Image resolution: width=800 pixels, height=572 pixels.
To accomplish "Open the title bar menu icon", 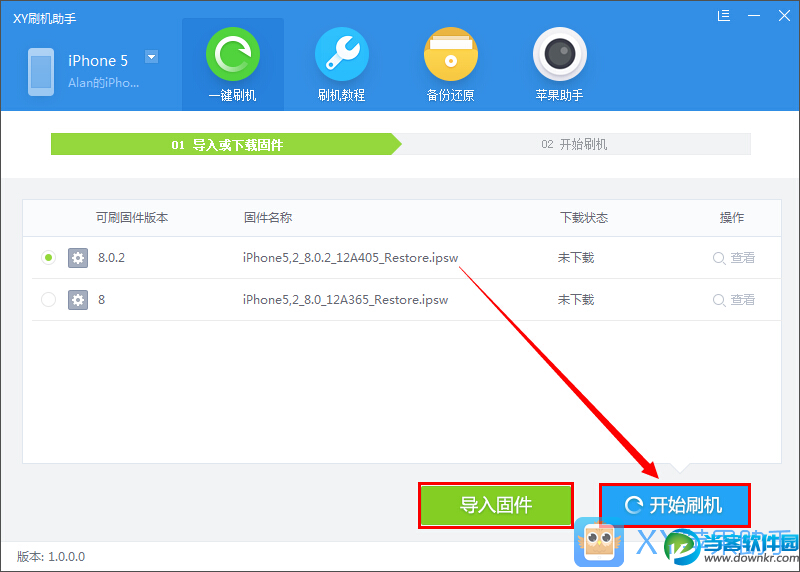I will point(723,16).
